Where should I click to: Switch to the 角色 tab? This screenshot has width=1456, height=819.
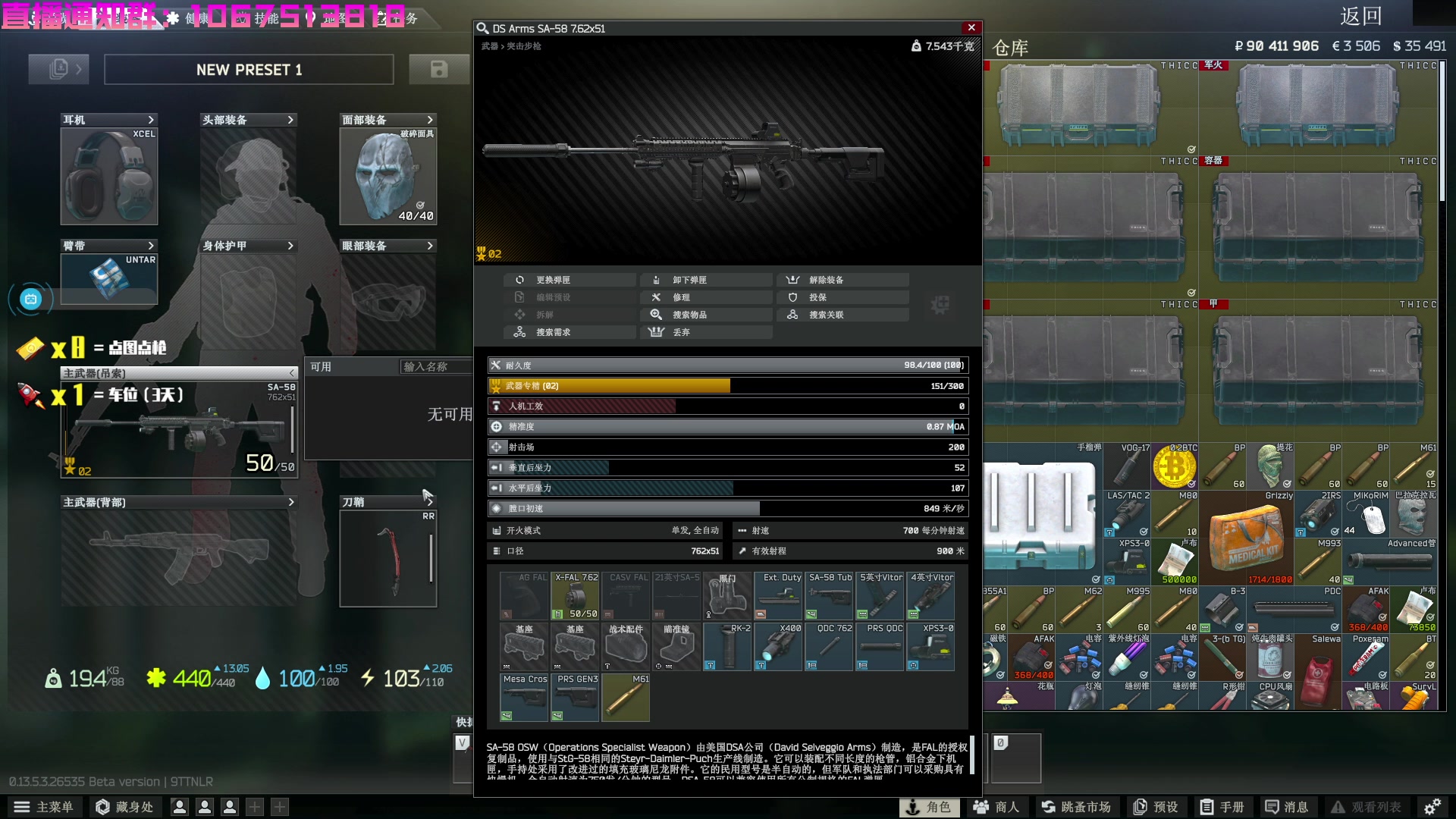point(929,807)
